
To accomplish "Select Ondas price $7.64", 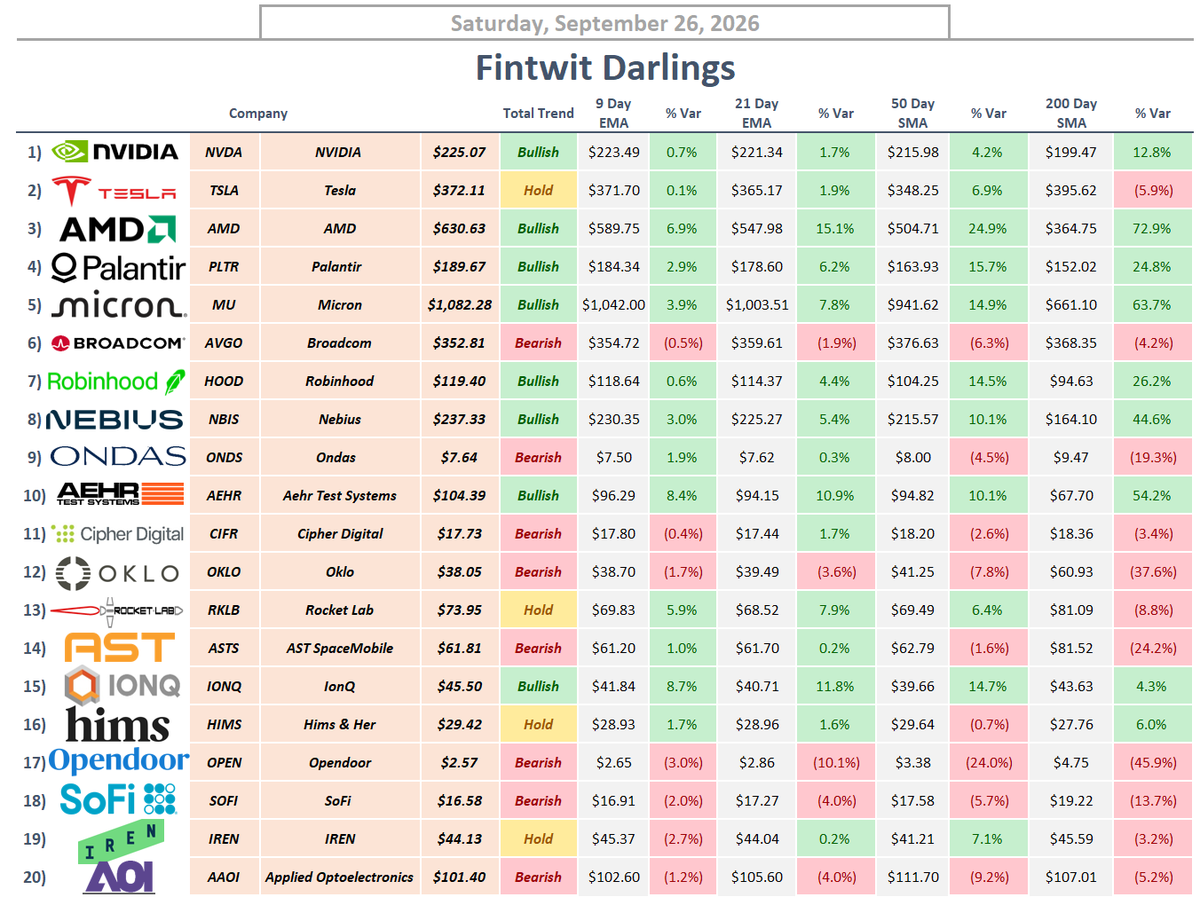I will [x=459, y=457].
